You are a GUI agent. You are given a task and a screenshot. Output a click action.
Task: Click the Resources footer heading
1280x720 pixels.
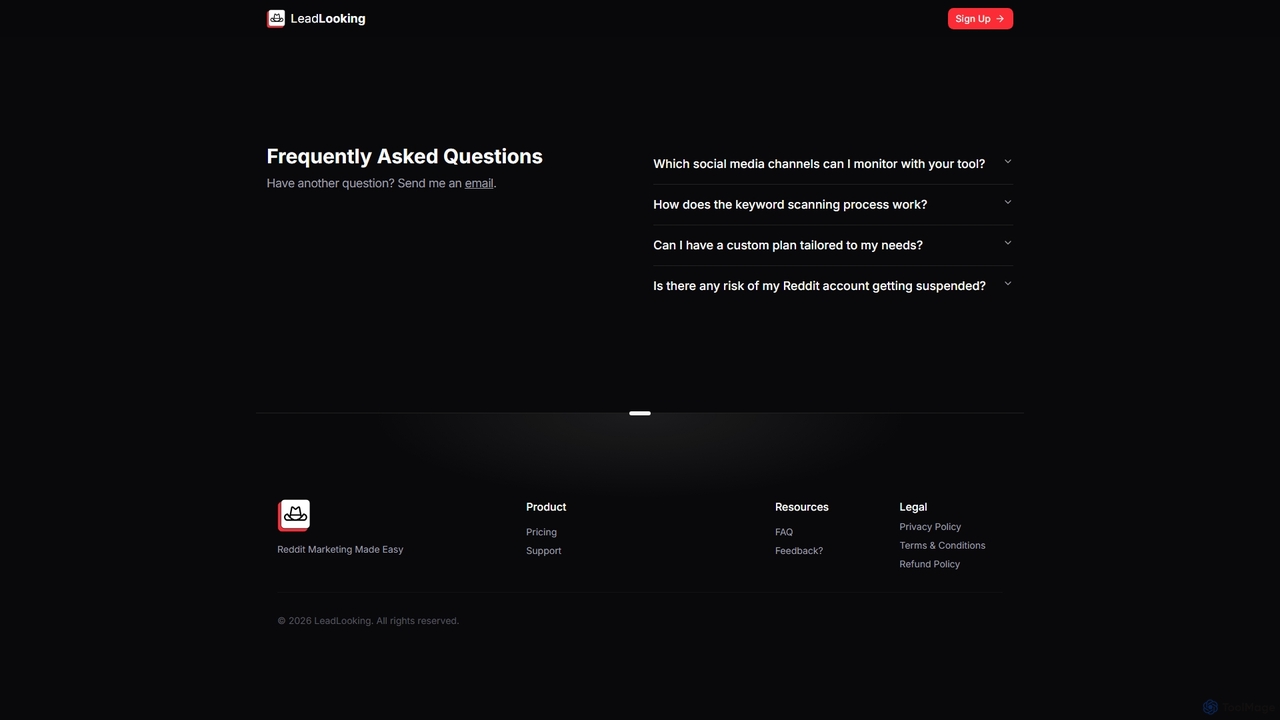point(802,507)
